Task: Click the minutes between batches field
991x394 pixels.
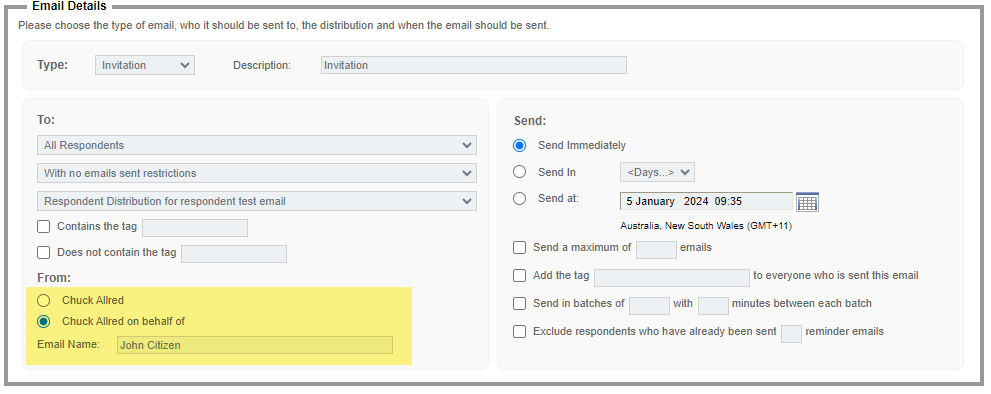Action: click(x=714, y=306)
